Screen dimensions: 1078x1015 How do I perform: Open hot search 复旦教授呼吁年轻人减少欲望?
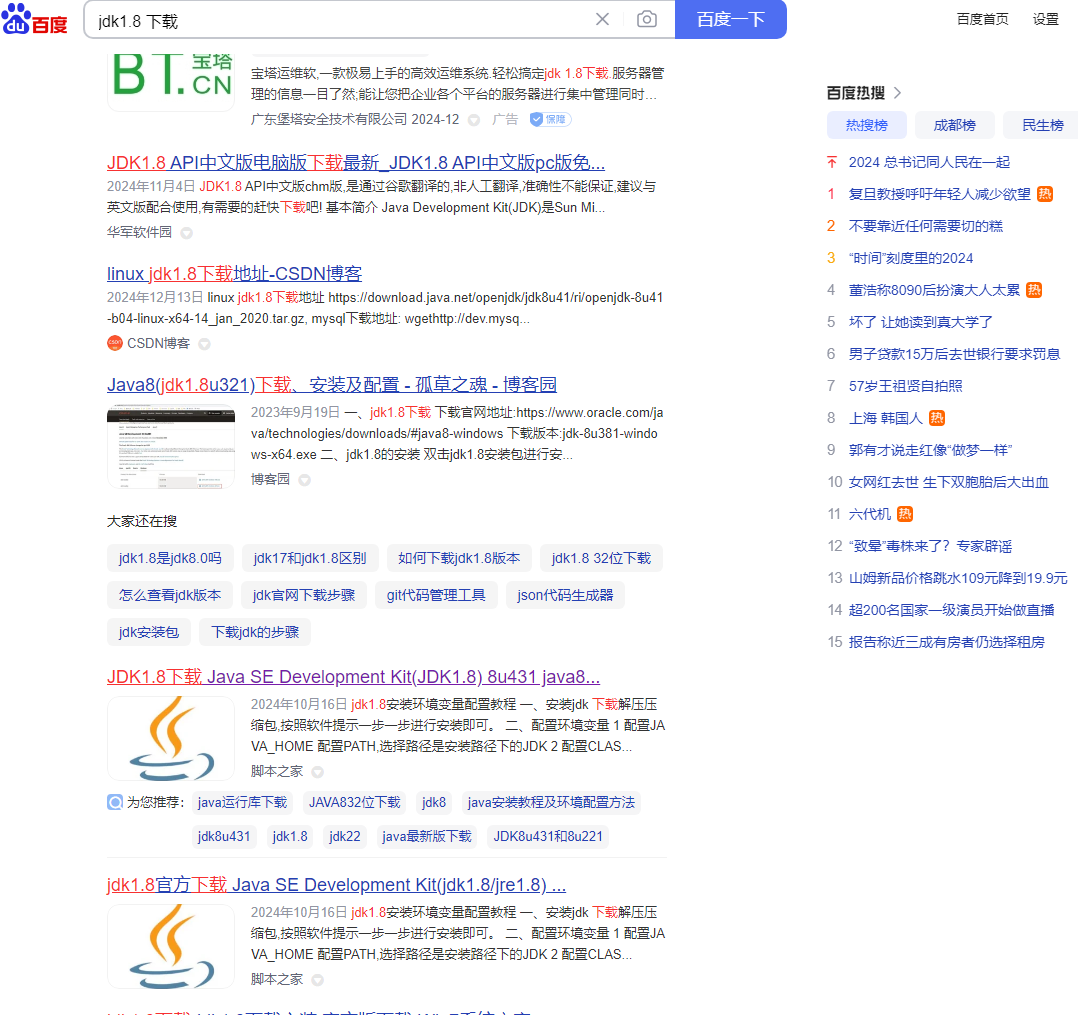tap(939, 194)
